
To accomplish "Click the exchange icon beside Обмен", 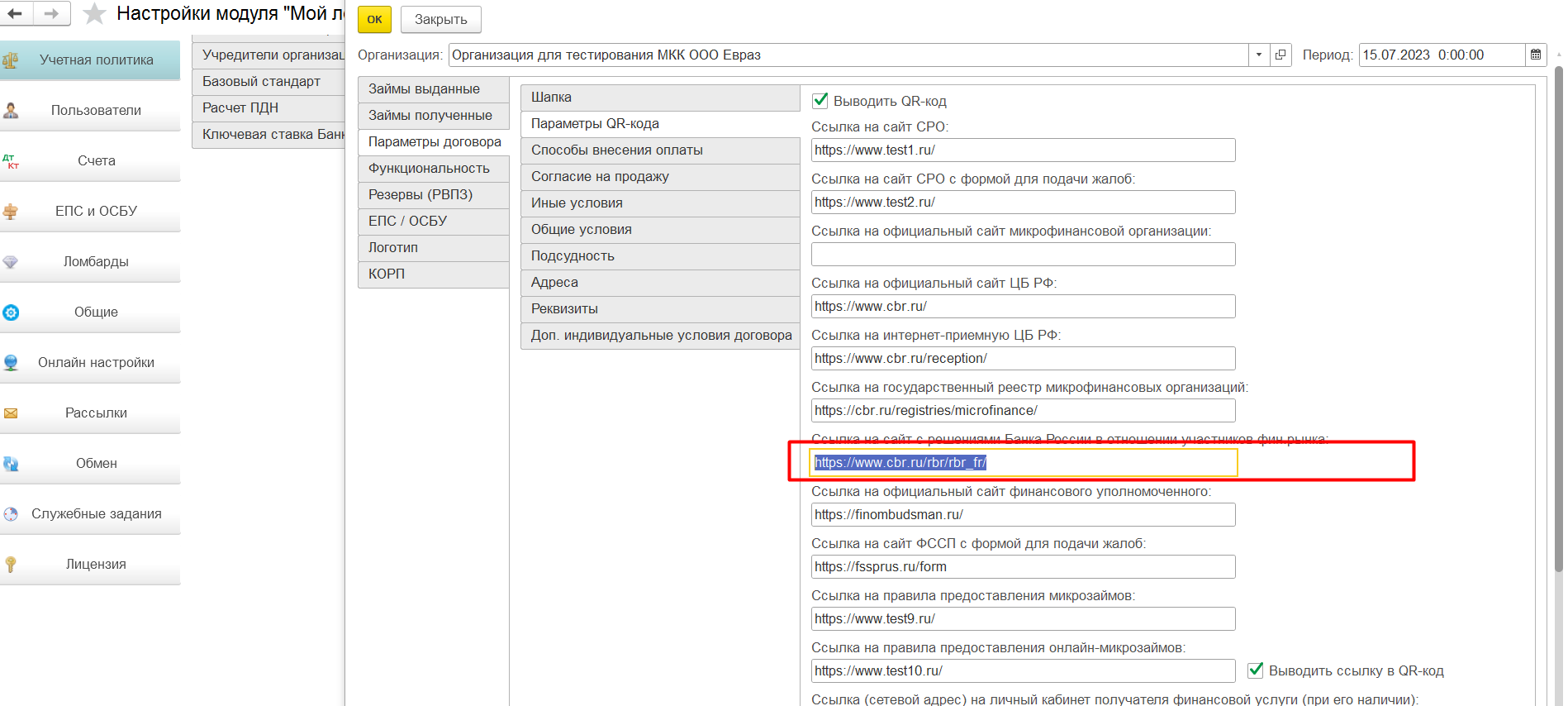I will click(11, 464).
